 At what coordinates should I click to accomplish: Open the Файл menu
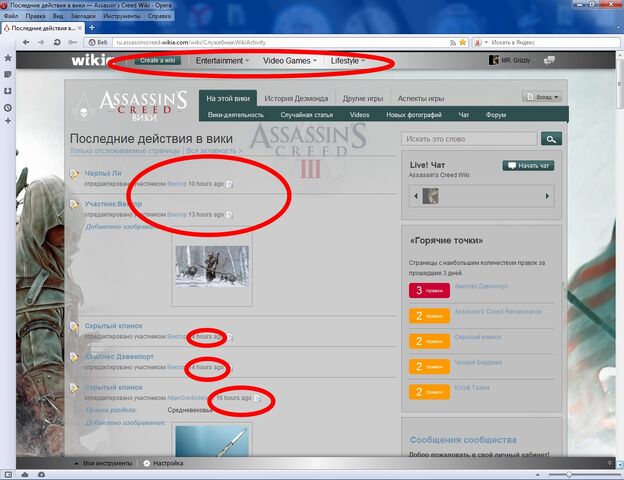pos(11,16)
